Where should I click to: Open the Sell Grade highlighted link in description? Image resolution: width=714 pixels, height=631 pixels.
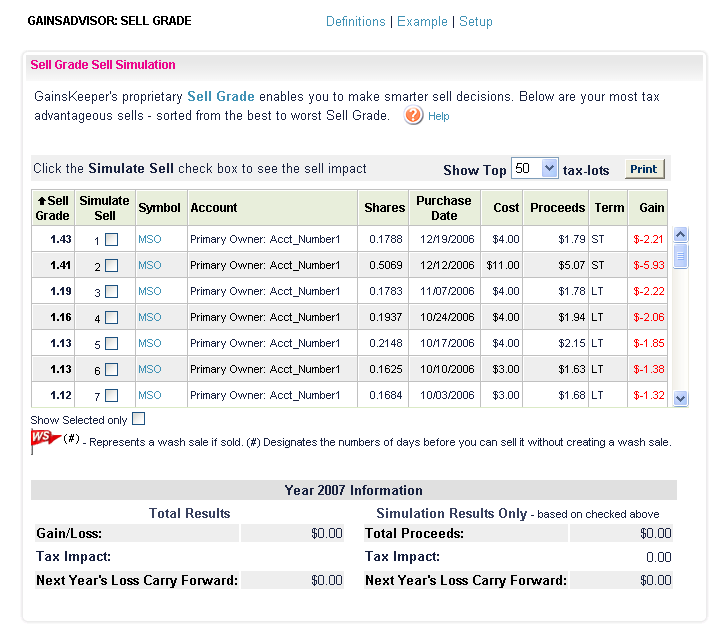[221, 97]
